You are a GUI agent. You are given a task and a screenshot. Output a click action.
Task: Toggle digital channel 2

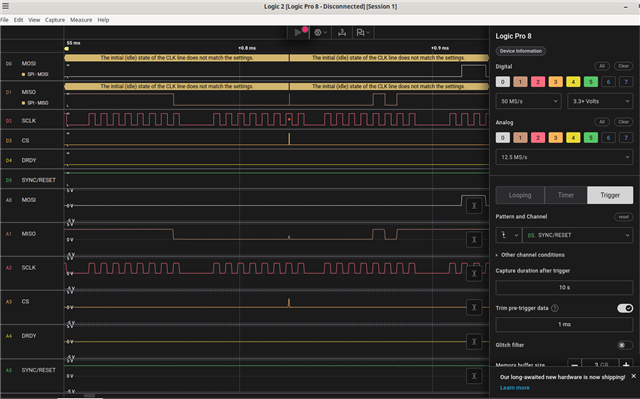pos(538,82)
